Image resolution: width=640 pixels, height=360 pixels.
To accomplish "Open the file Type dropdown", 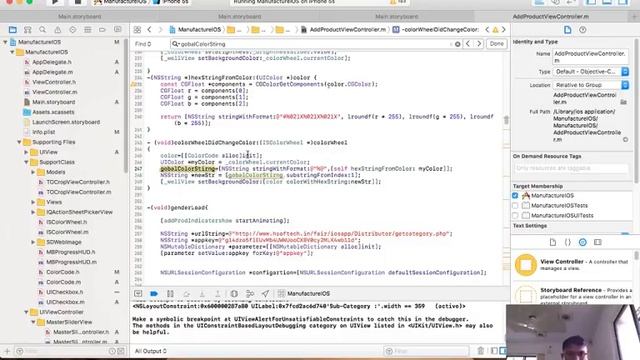I will pyautogui.click(x=591, y=71).
